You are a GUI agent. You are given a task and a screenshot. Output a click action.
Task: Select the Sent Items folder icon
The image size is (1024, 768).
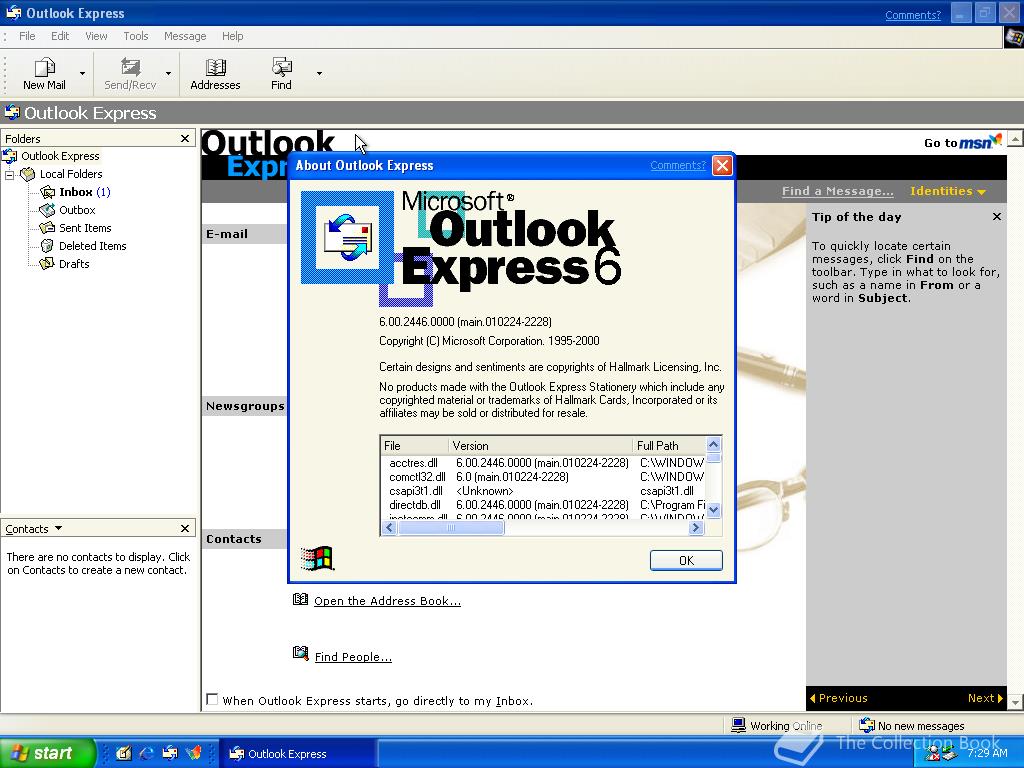[x=47, y=228]
